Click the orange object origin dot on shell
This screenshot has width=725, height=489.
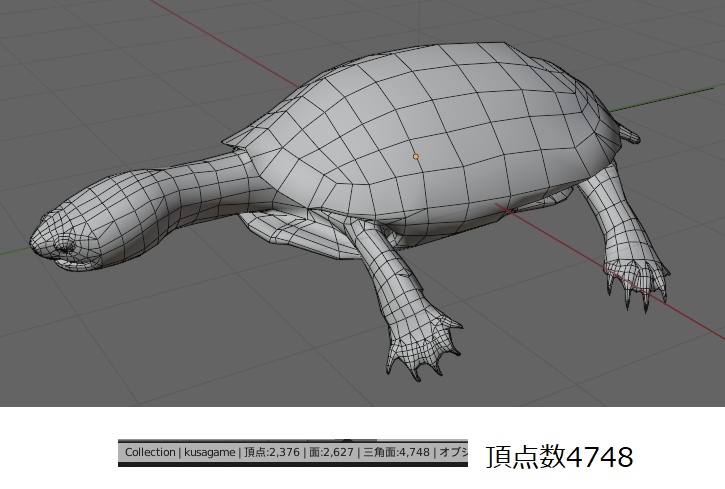[x=416, y=157]
